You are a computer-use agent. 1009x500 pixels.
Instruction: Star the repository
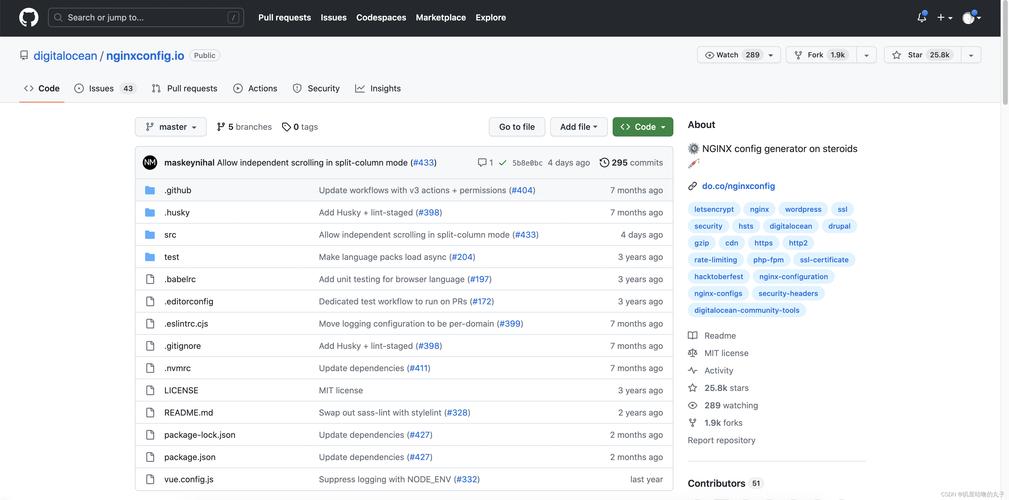point(921,55)
